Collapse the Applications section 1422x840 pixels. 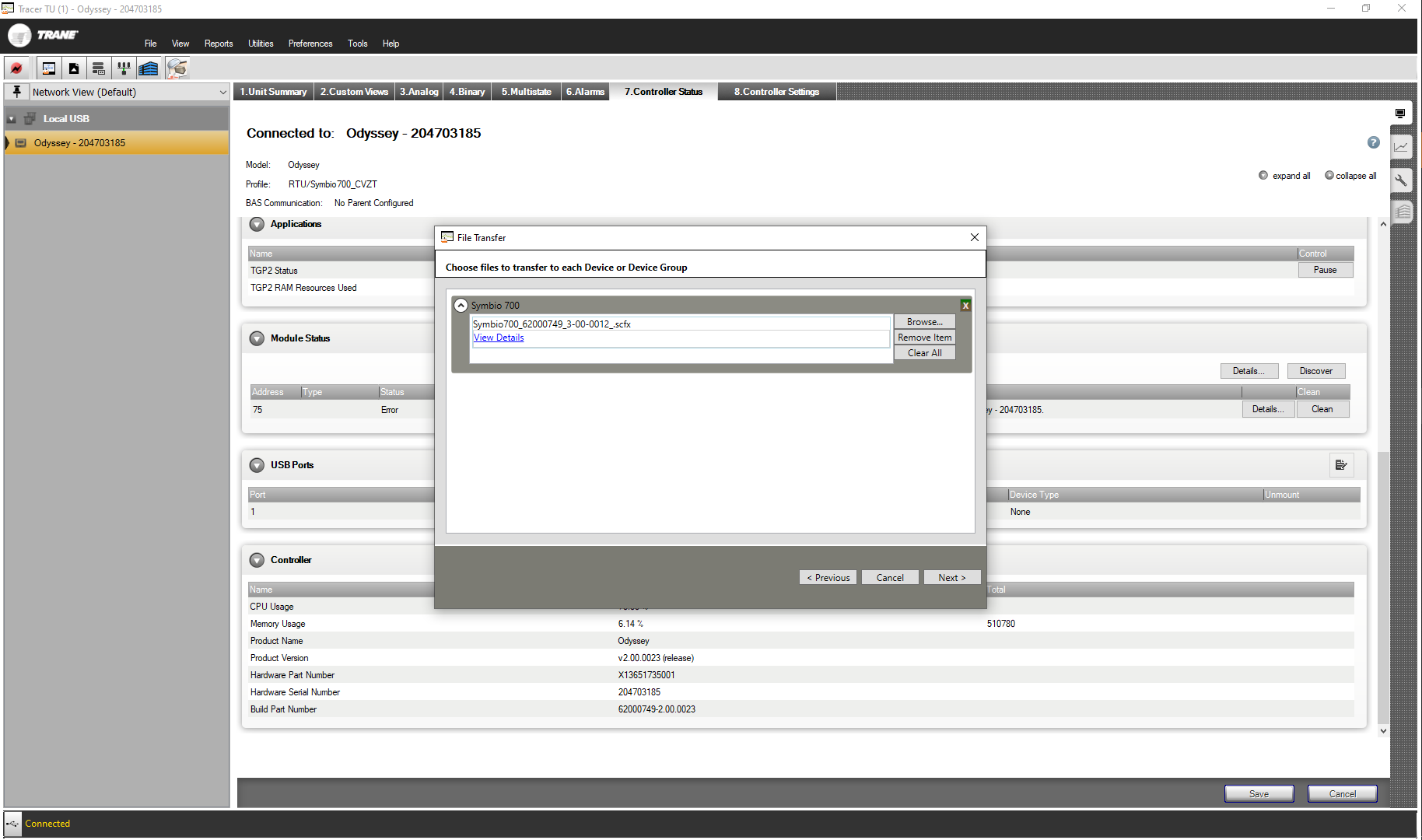[257, 224]
